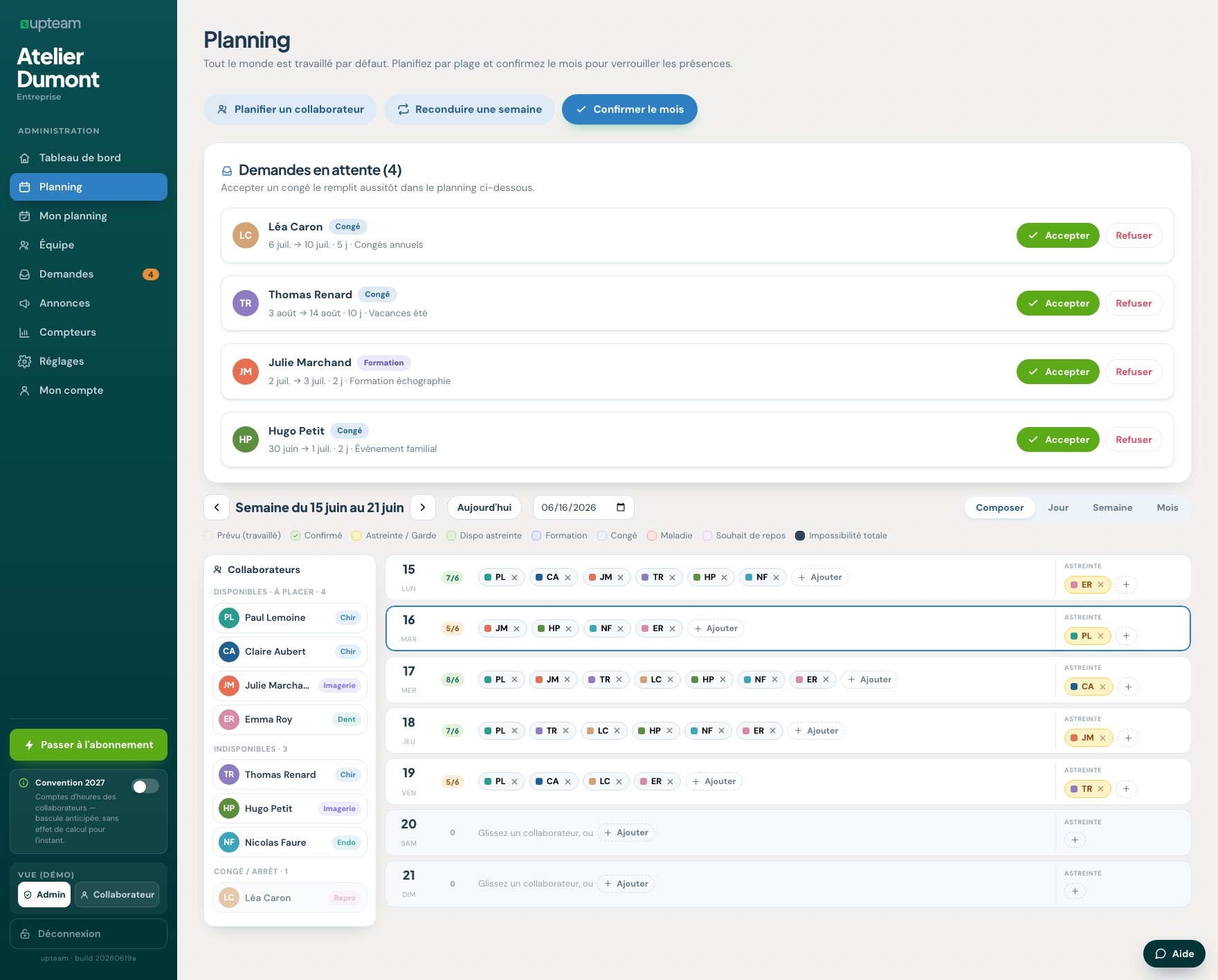Click Dispo astreinte legend swatch
Viewport: 1218px width, 980px height.
click(x=451, y=536)
